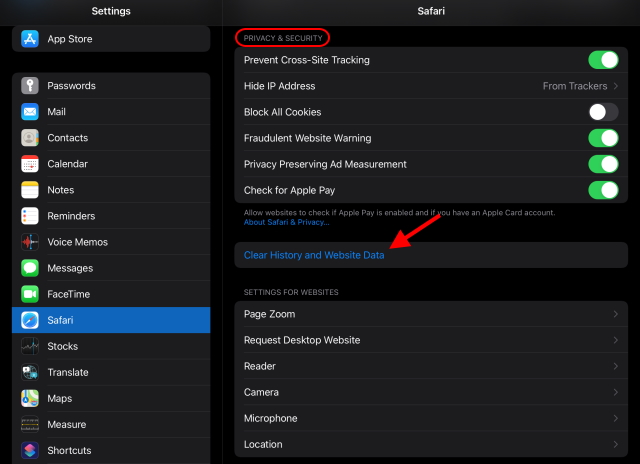
Task: Open Request Desktop Website settings
Action: [431, 340]
